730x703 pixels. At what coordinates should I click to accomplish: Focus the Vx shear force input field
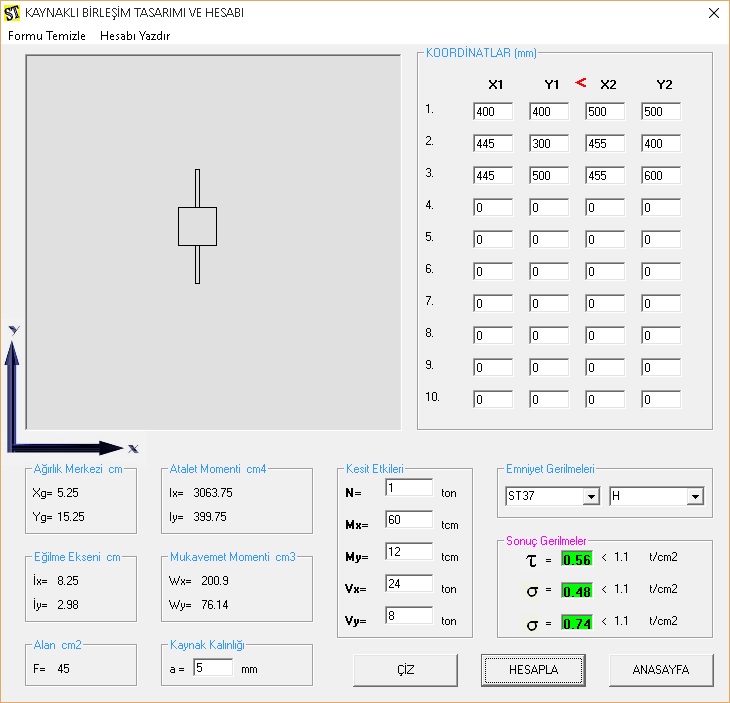pyautogui.click(x=409, y=584)
